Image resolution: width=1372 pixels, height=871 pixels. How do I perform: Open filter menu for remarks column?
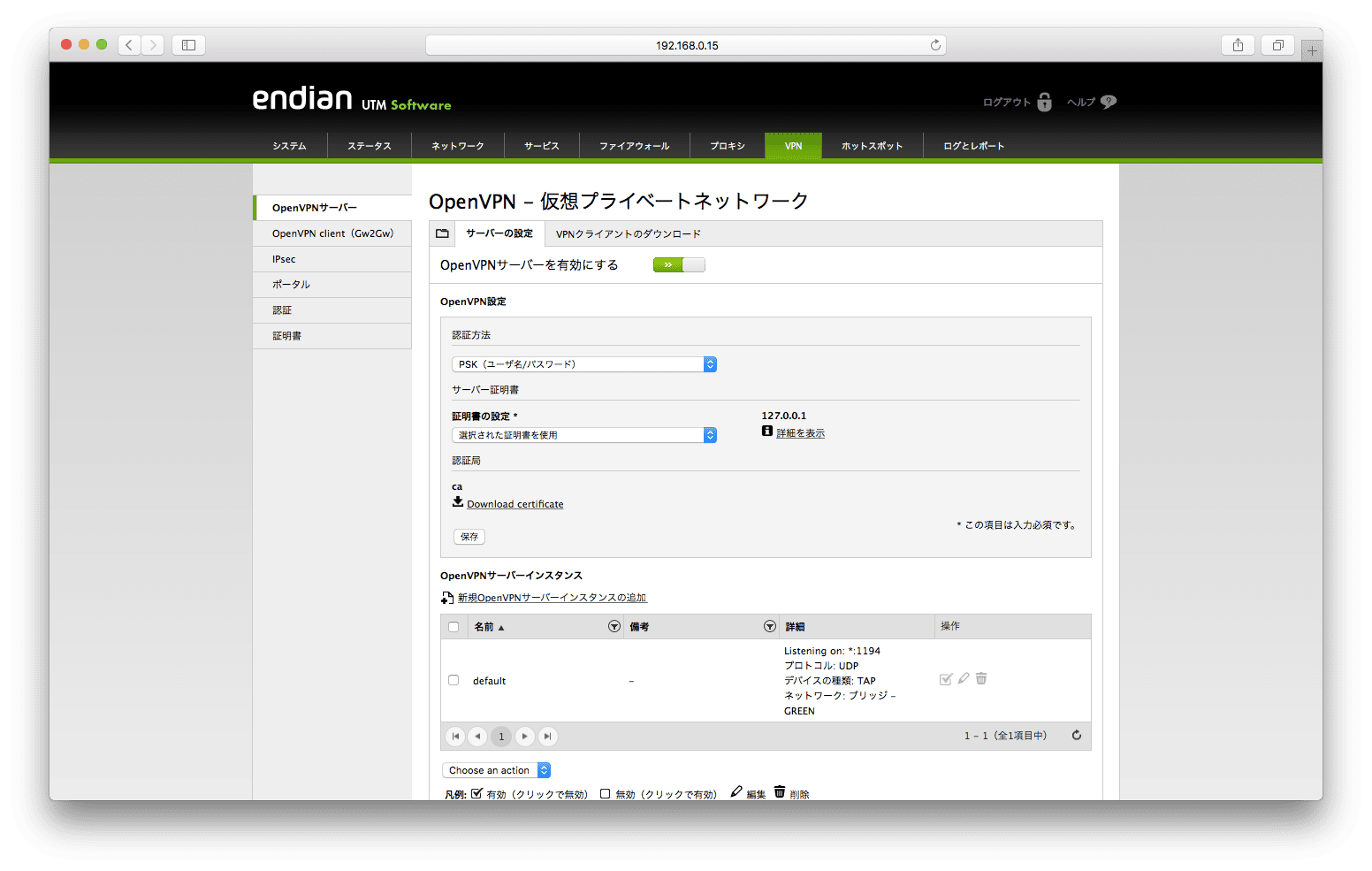click(x=770, y=626)
